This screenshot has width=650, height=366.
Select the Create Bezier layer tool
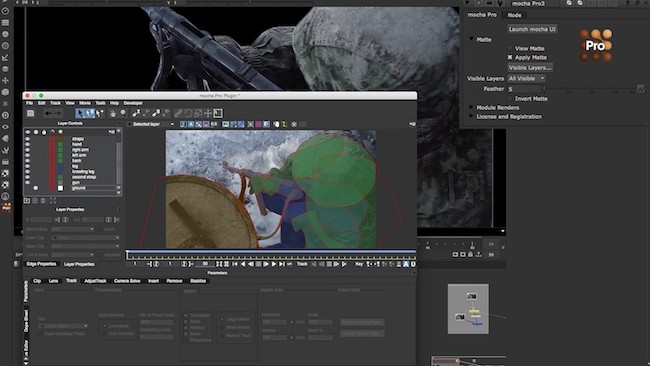click(156, 113)
